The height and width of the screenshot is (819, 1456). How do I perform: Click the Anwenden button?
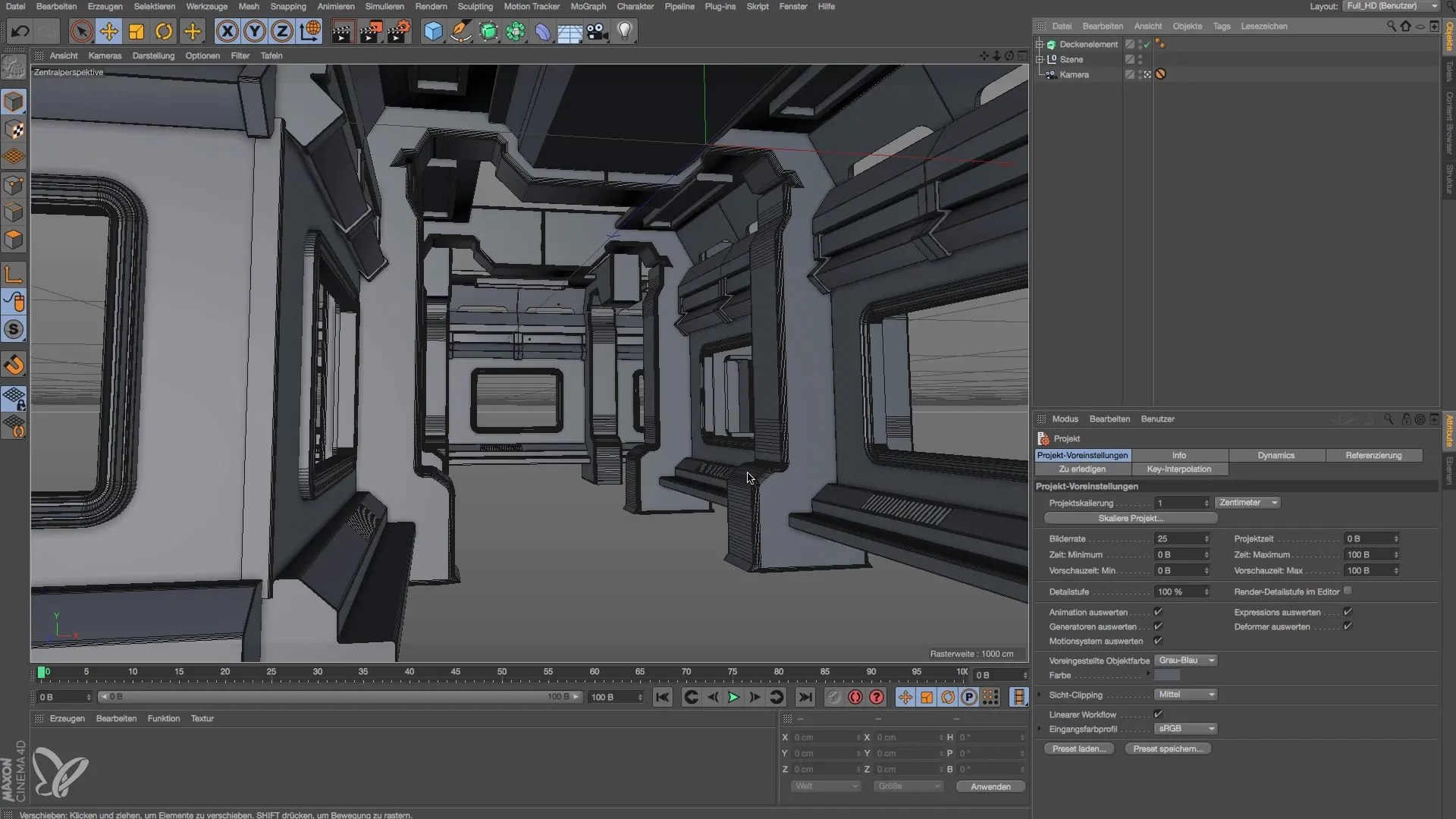click(x=990, y=786)
